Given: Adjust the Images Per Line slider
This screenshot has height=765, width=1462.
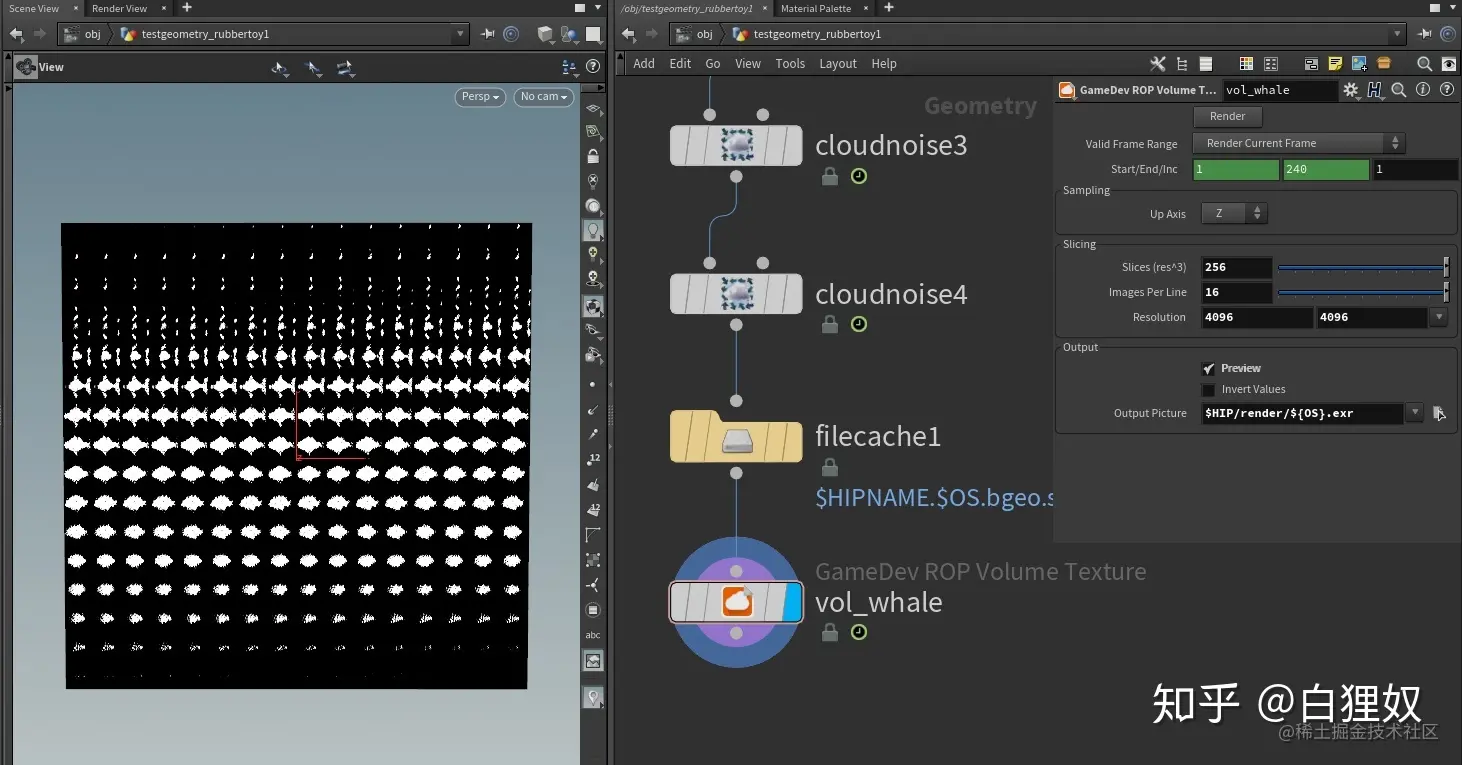Looking at the screenshot, I should 1363,293.
